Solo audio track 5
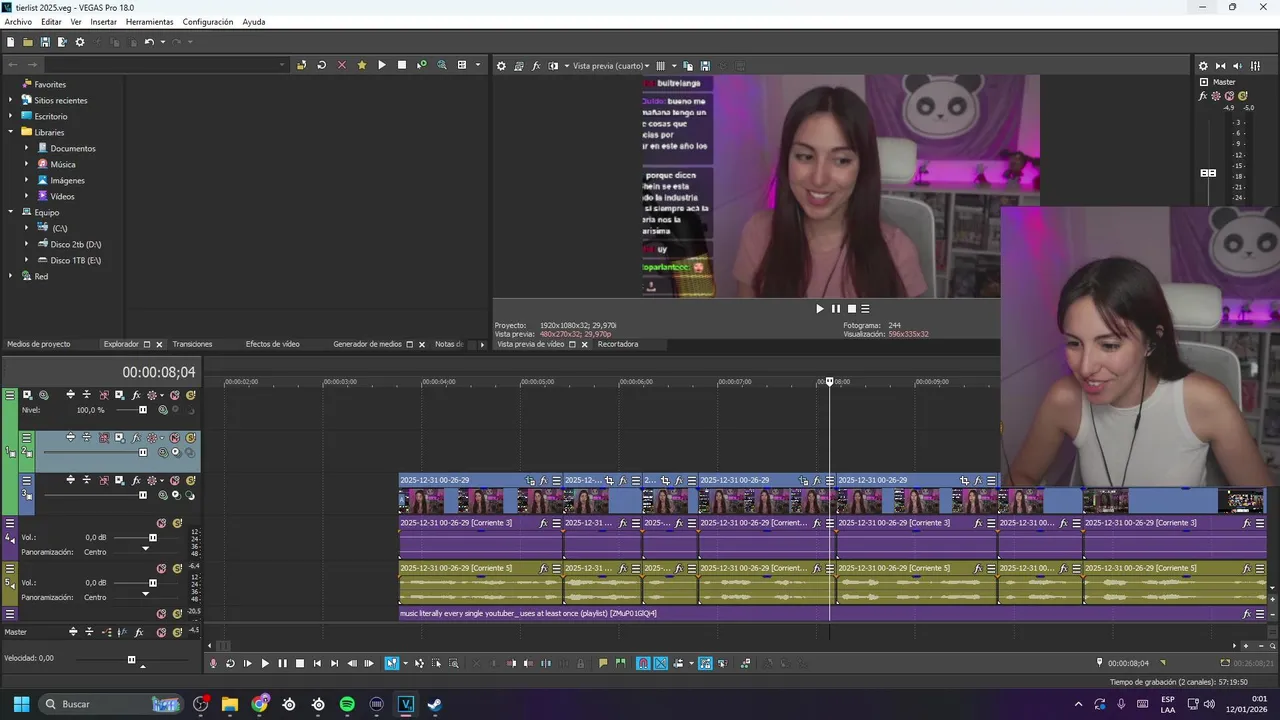 (x=177, y=569)
